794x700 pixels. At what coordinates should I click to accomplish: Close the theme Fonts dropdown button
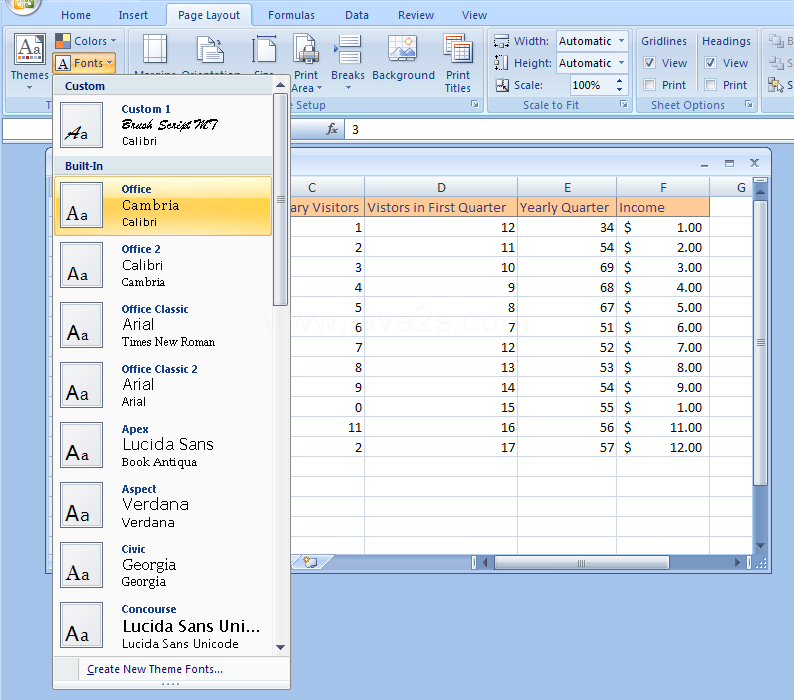point(84,63)
